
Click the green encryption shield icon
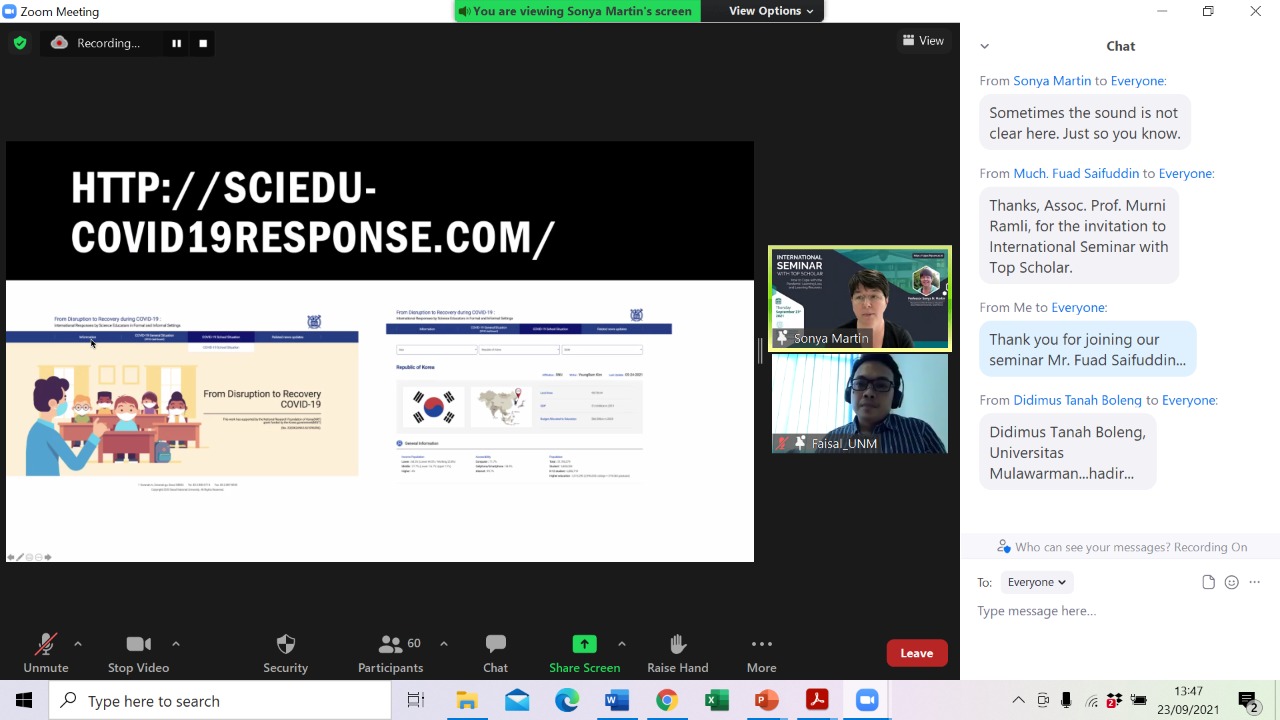(20, 43)
